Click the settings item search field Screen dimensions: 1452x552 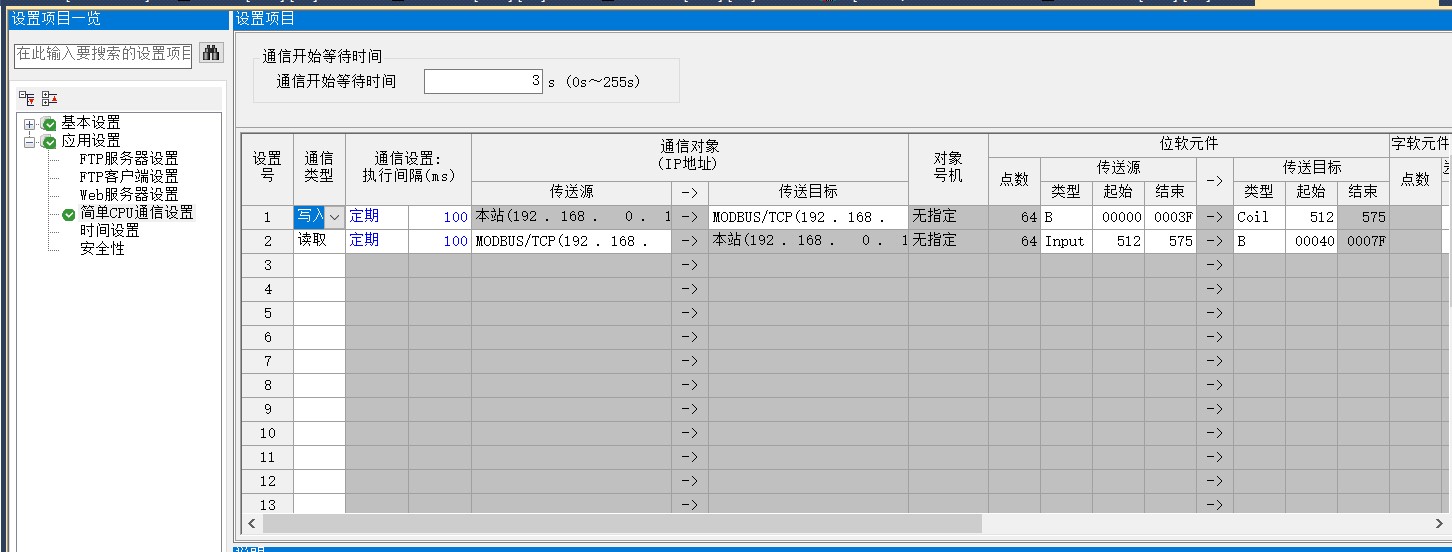102,54
